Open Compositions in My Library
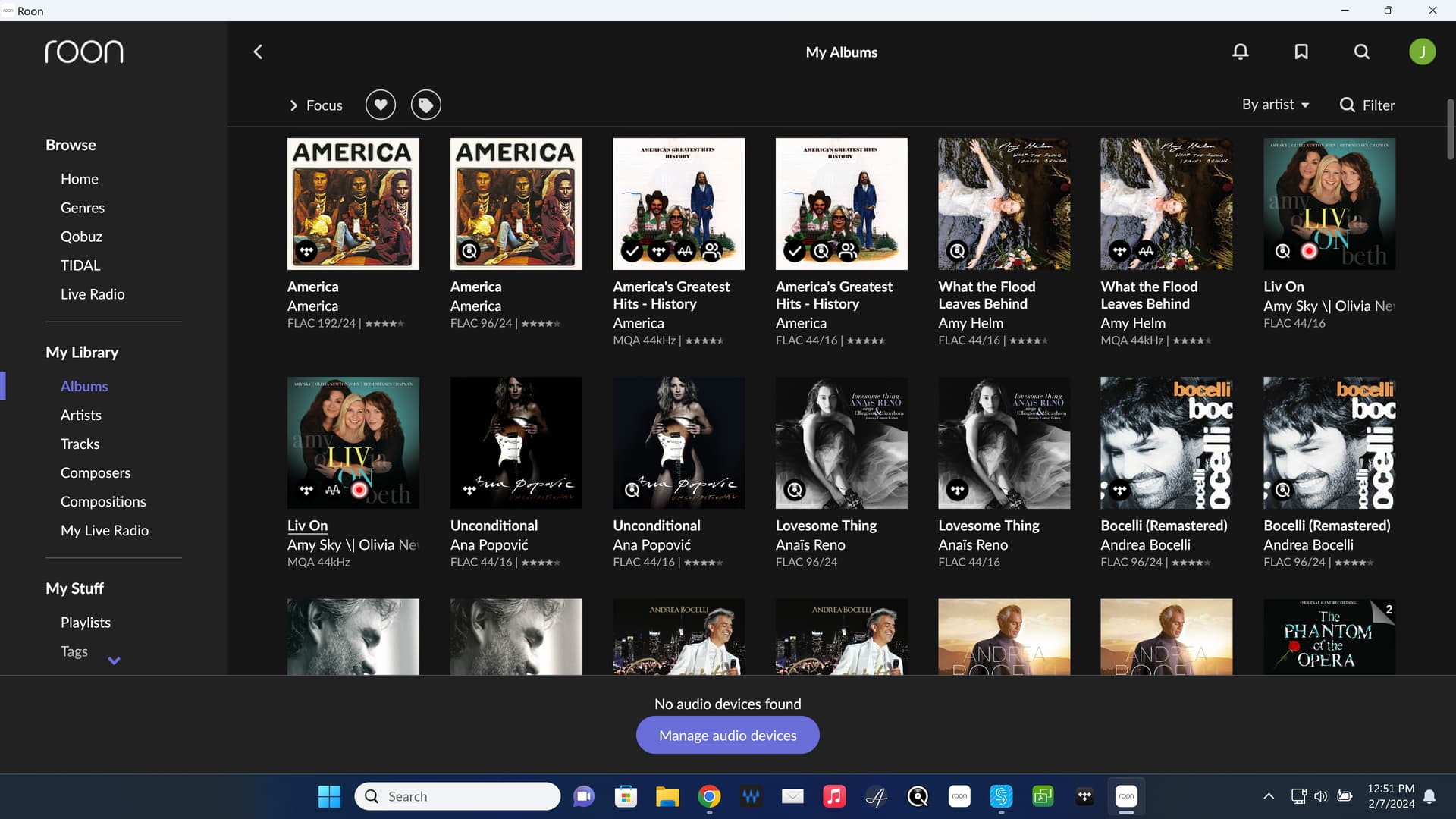 coord(103,501)
